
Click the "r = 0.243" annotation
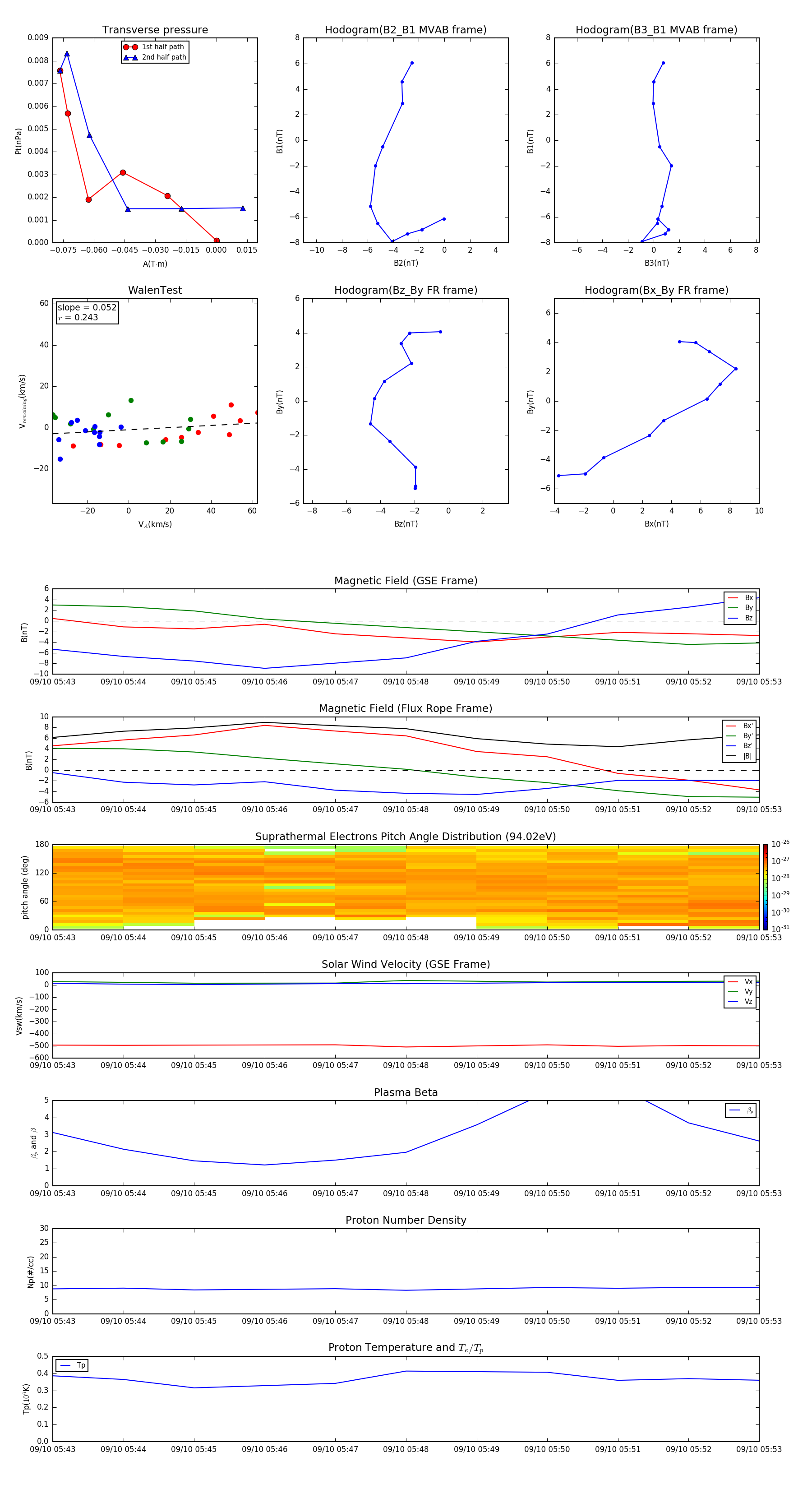tap(78, 317)
